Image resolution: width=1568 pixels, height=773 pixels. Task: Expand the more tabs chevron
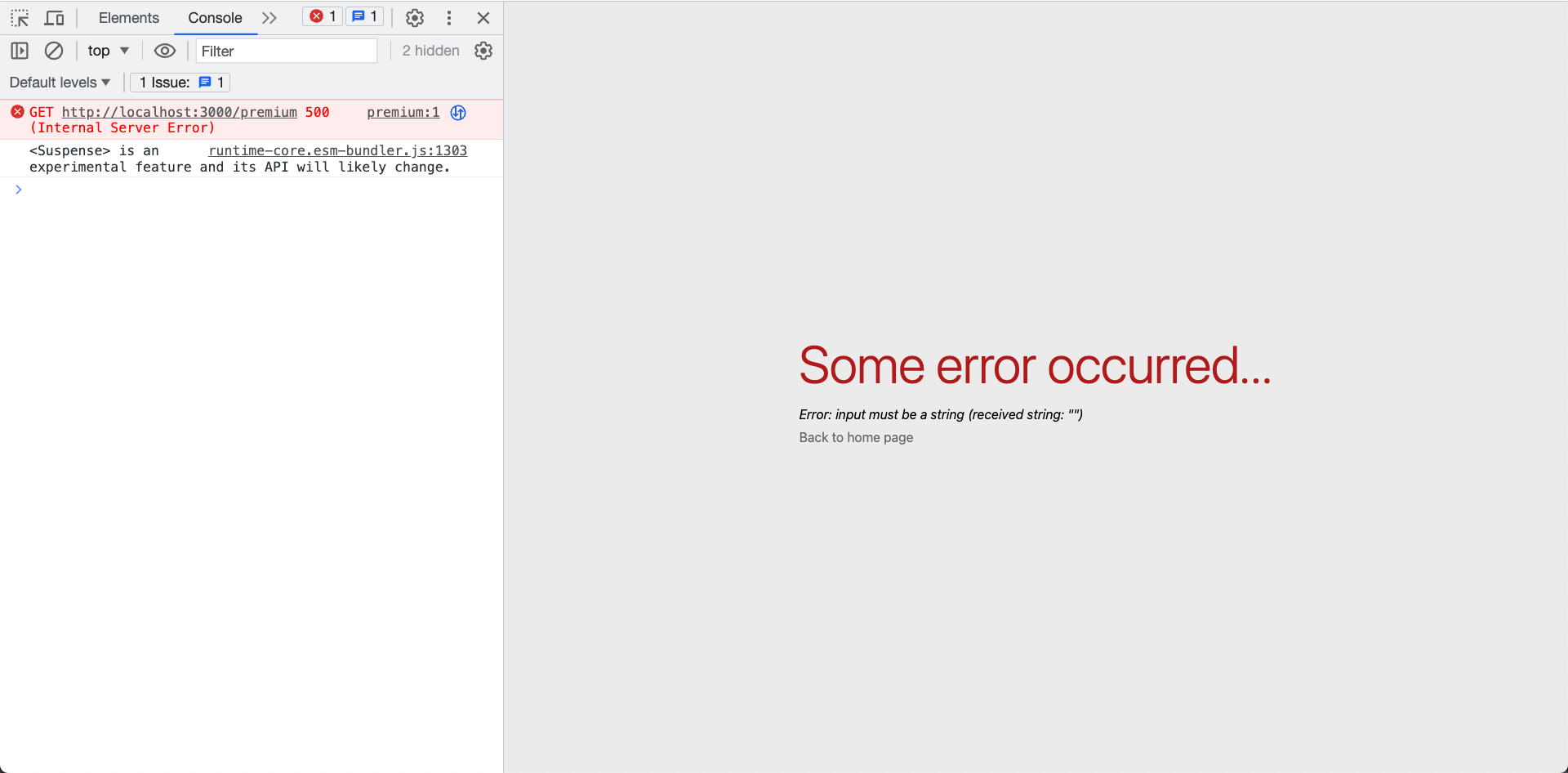point(269,17)
